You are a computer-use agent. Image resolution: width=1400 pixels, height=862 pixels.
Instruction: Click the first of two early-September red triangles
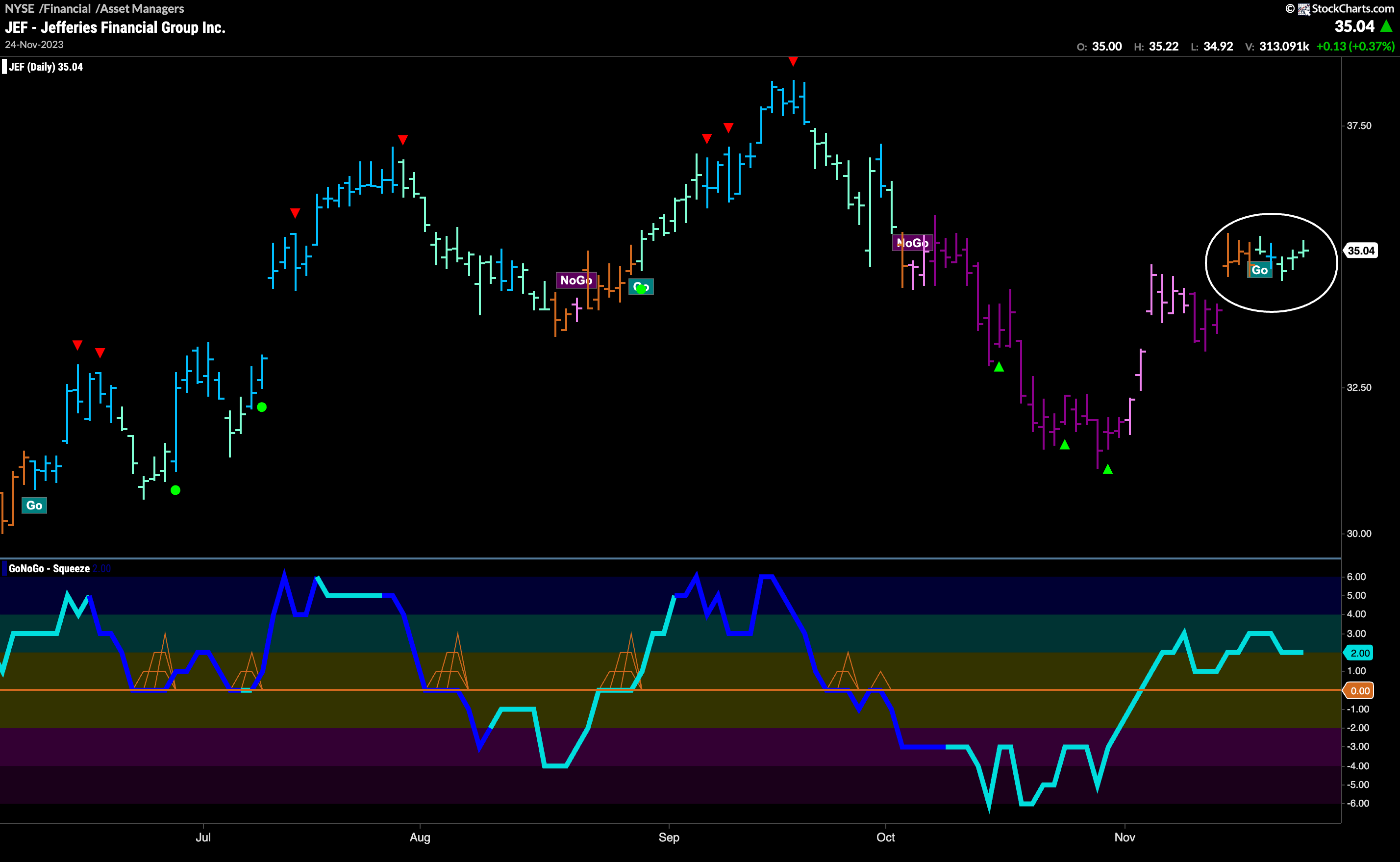(707, 139)
